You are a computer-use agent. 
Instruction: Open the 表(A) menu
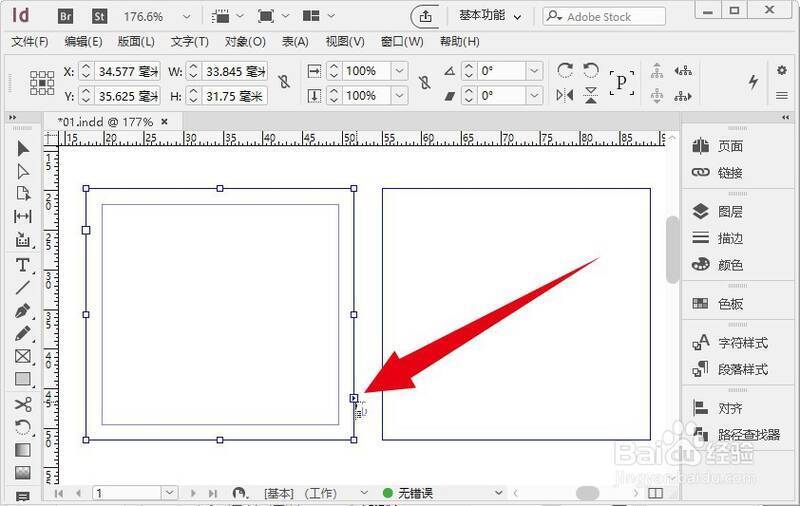[295, 42]
